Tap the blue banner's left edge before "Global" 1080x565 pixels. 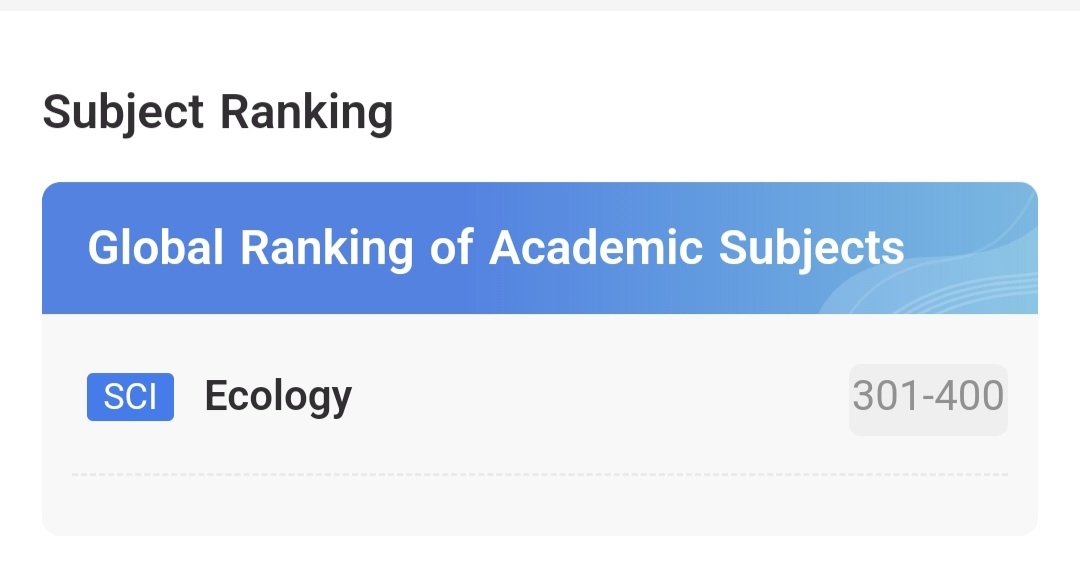point(63,247)
